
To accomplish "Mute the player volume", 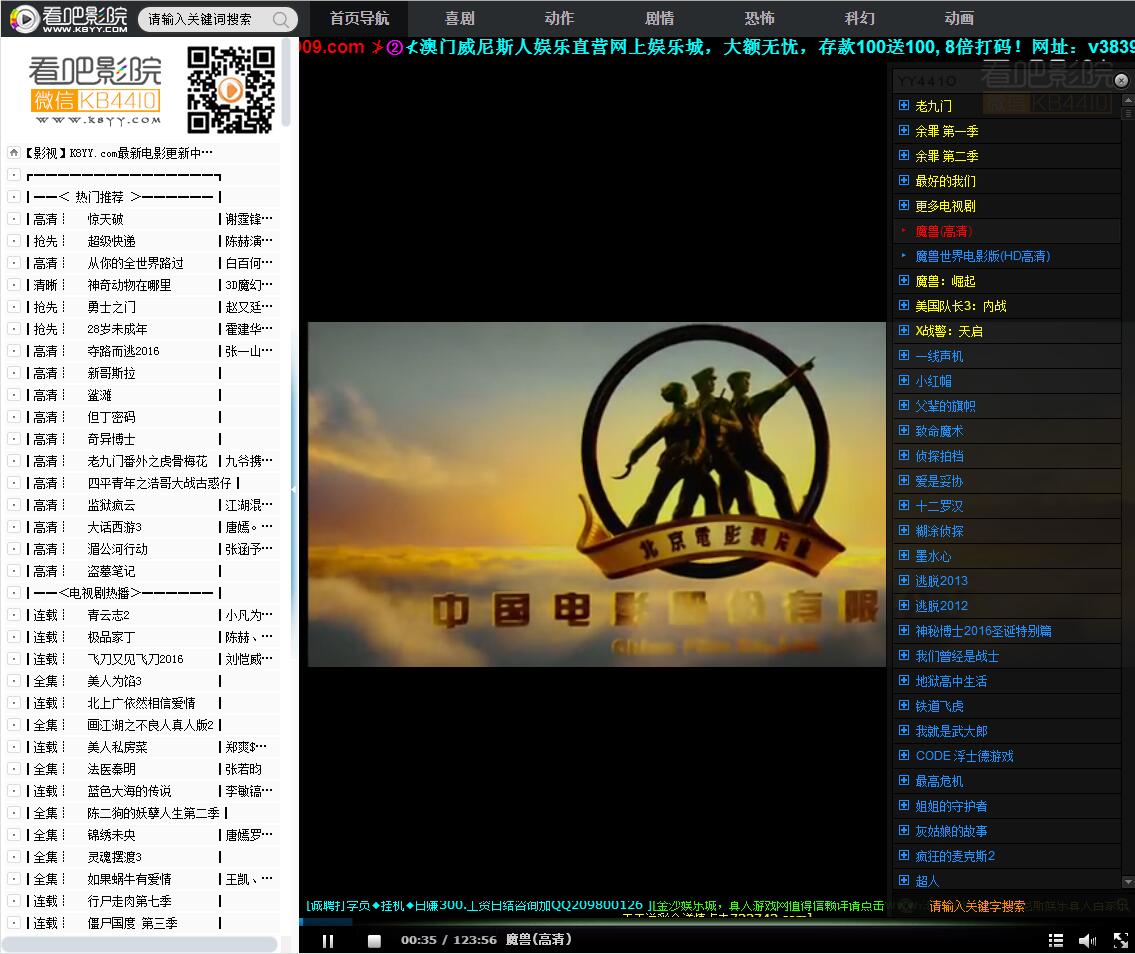I will click(x=1087, y=940).
